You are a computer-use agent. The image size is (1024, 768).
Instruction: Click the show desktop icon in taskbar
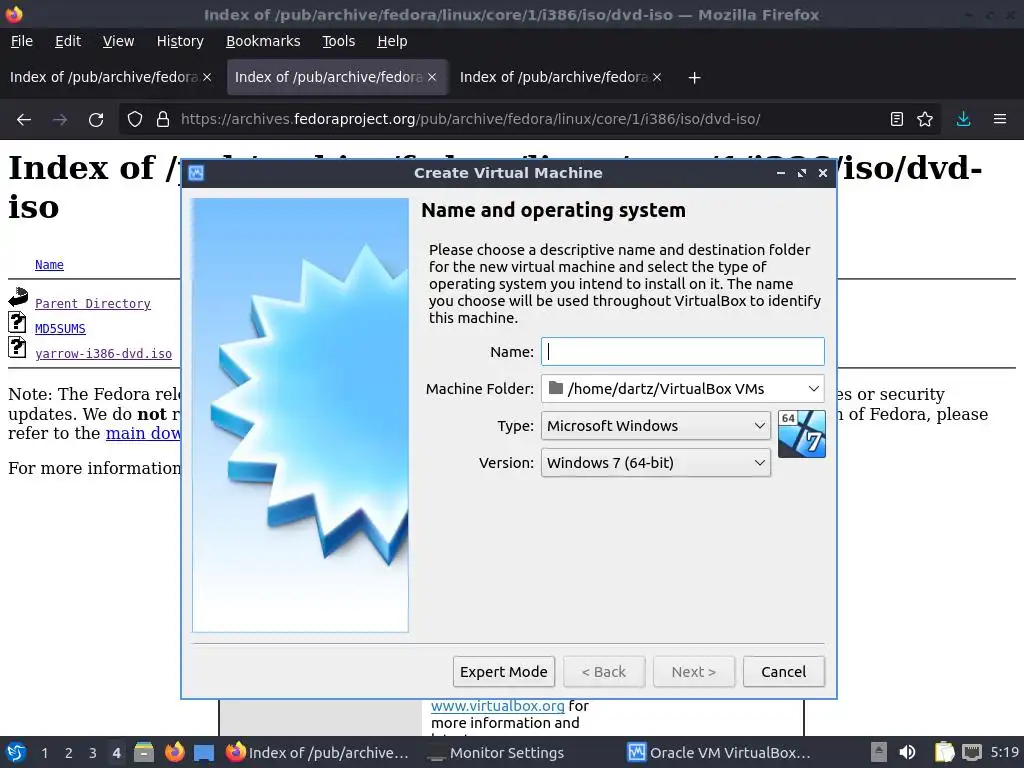204,753
